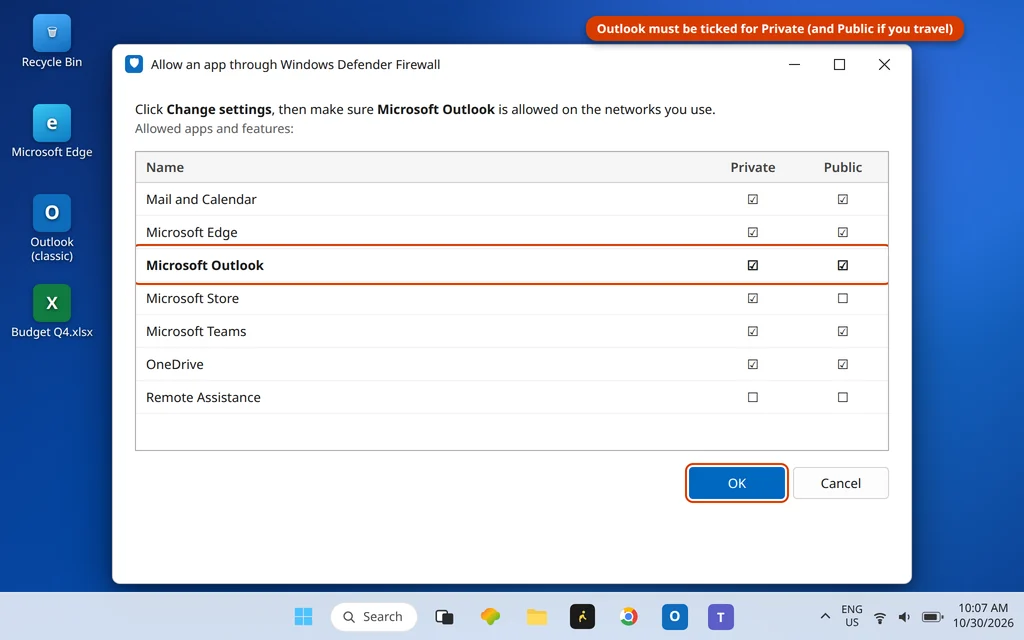The width and height of the screenshot is (1024, 640).
Task: Select the OneDrive row name
Action: tap(174, 364)
